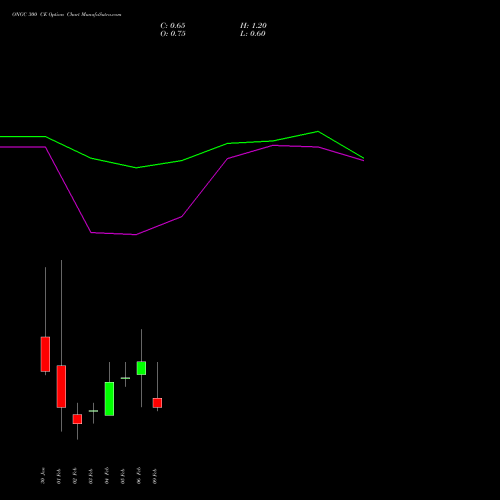Screen dimensions: 500x500
Task: Click the 30 Jan date label
Action: click(x=43, y=476)
